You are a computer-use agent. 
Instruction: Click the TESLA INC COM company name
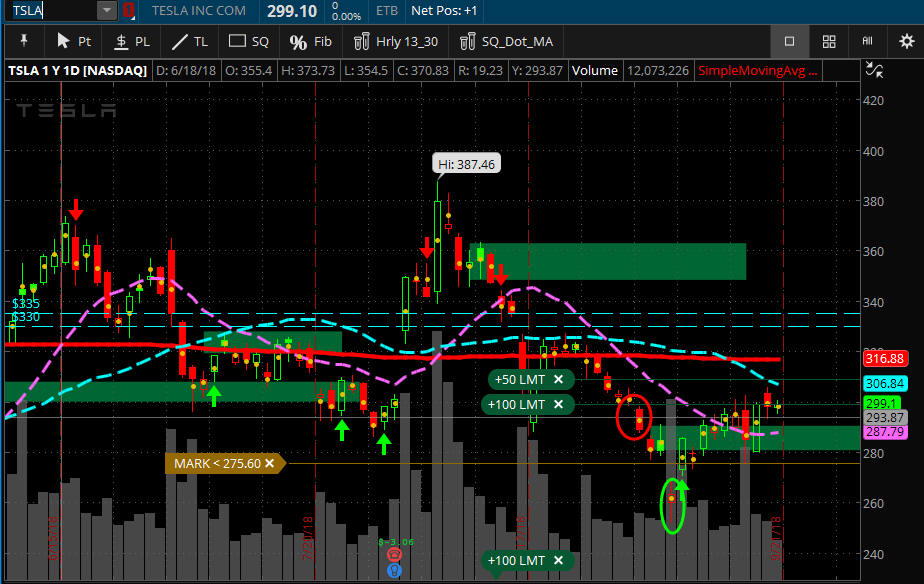[199, 11]
